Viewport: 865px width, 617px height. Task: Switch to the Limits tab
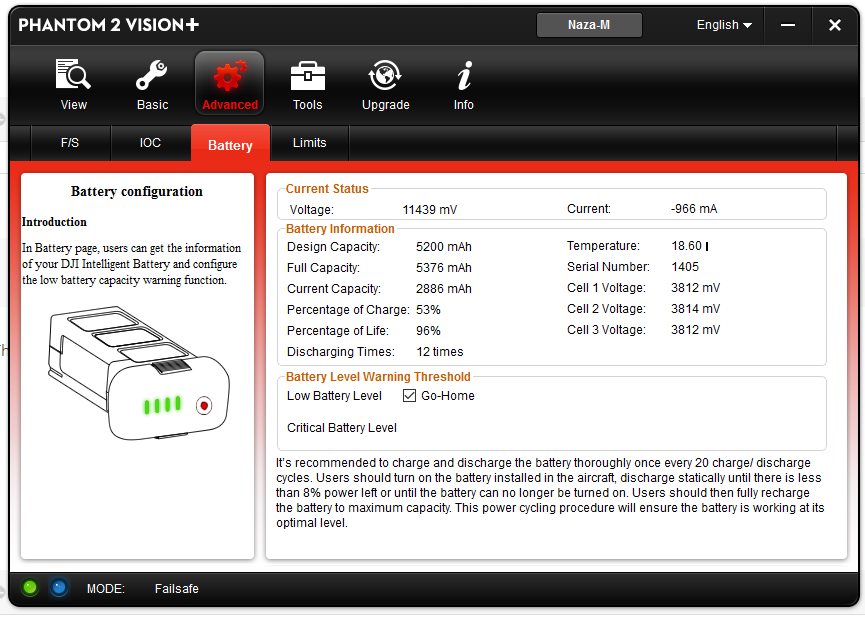coord(309,143)
